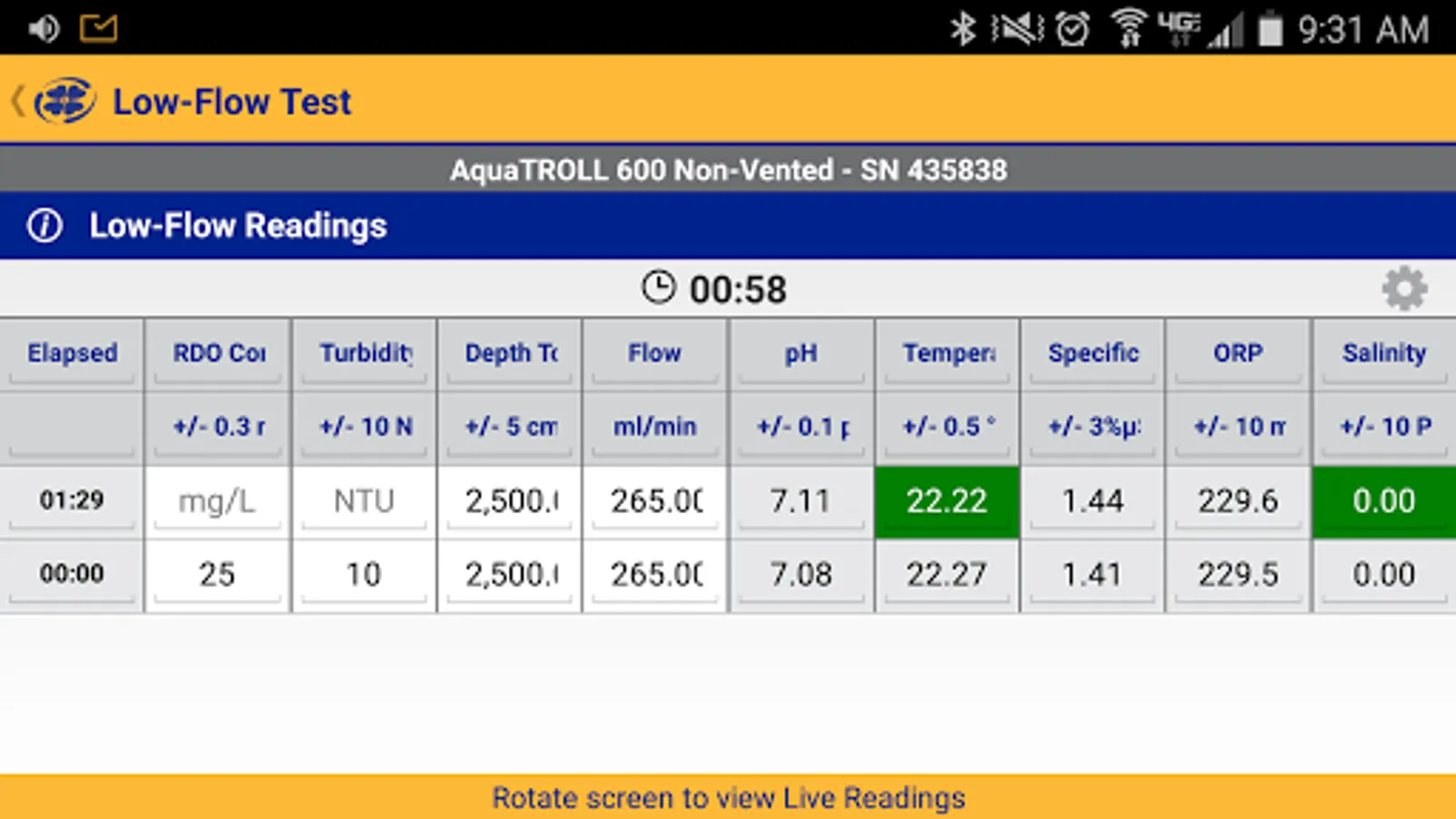This screenshot has height=819, width=1456.
Task: Tap the +/- 10 m ORP tolerance cell
Action: click(x=1239, y=428)
